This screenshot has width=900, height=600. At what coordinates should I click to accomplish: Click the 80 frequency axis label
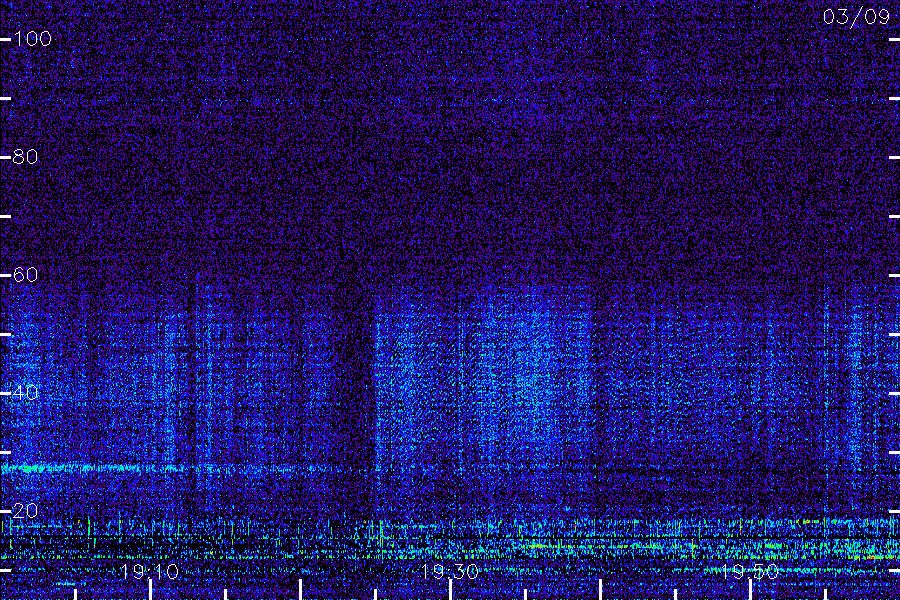[25, 157]
